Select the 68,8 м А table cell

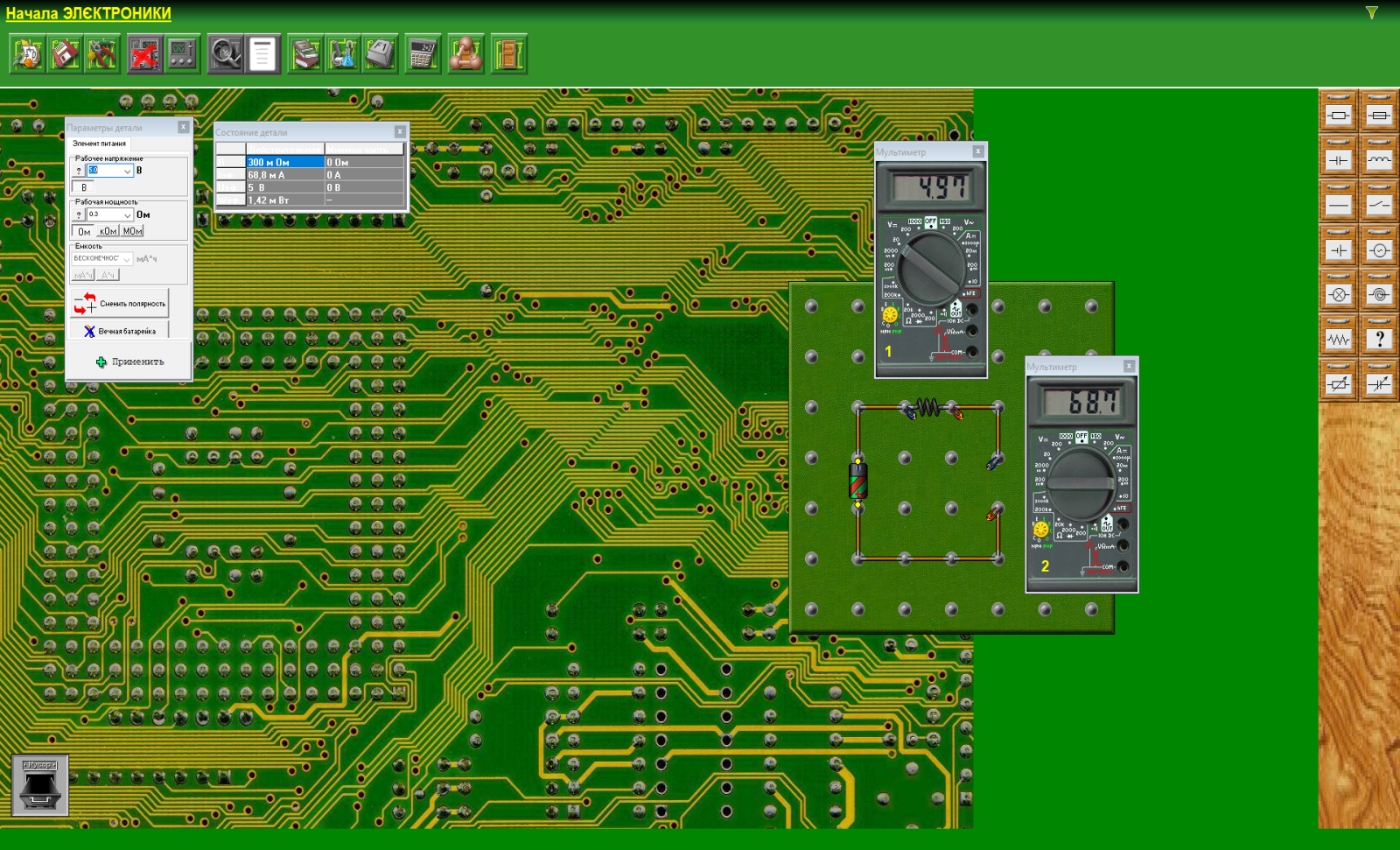(x=284, y=175)
